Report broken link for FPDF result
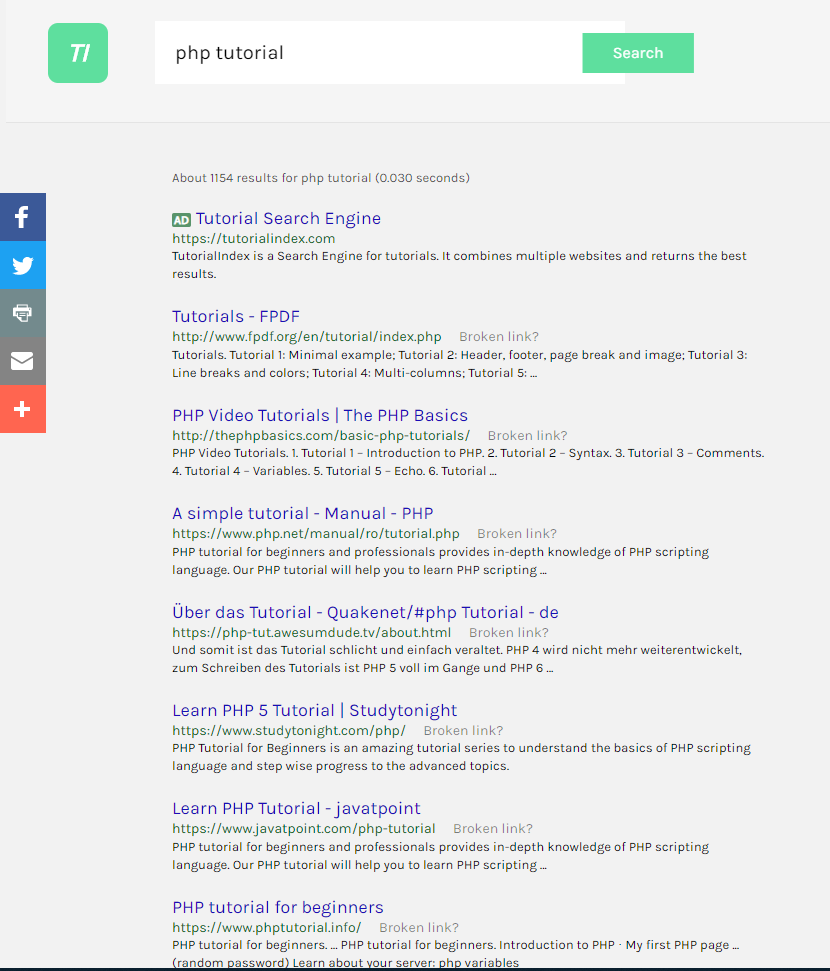Screen dimensions: 830x971 point(499,337)
